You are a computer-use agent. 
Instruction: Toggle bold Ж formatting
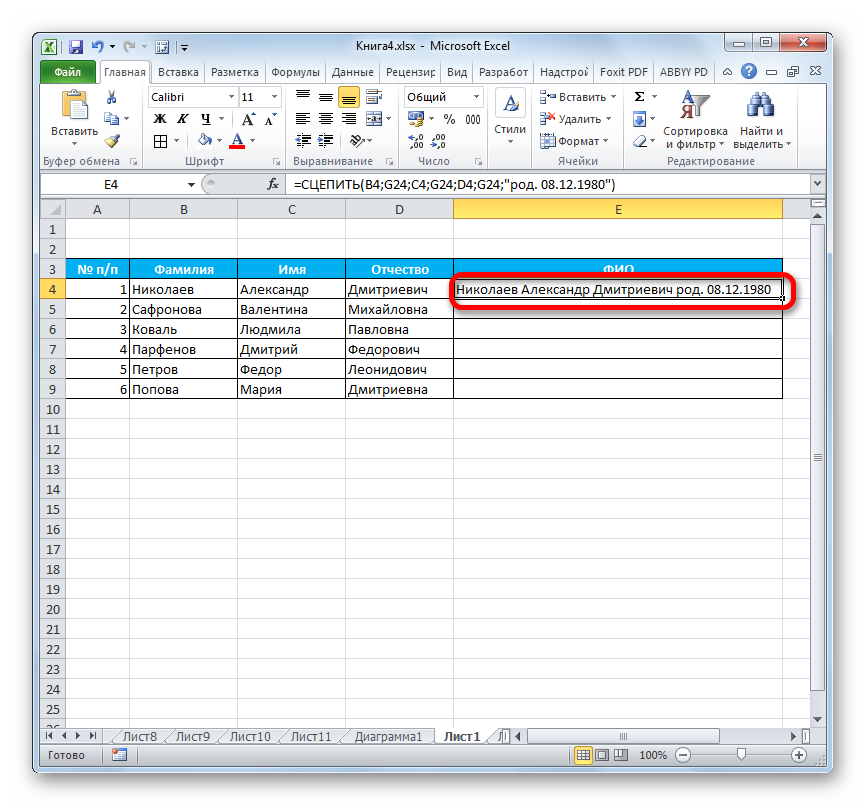(x=159, y=119)
